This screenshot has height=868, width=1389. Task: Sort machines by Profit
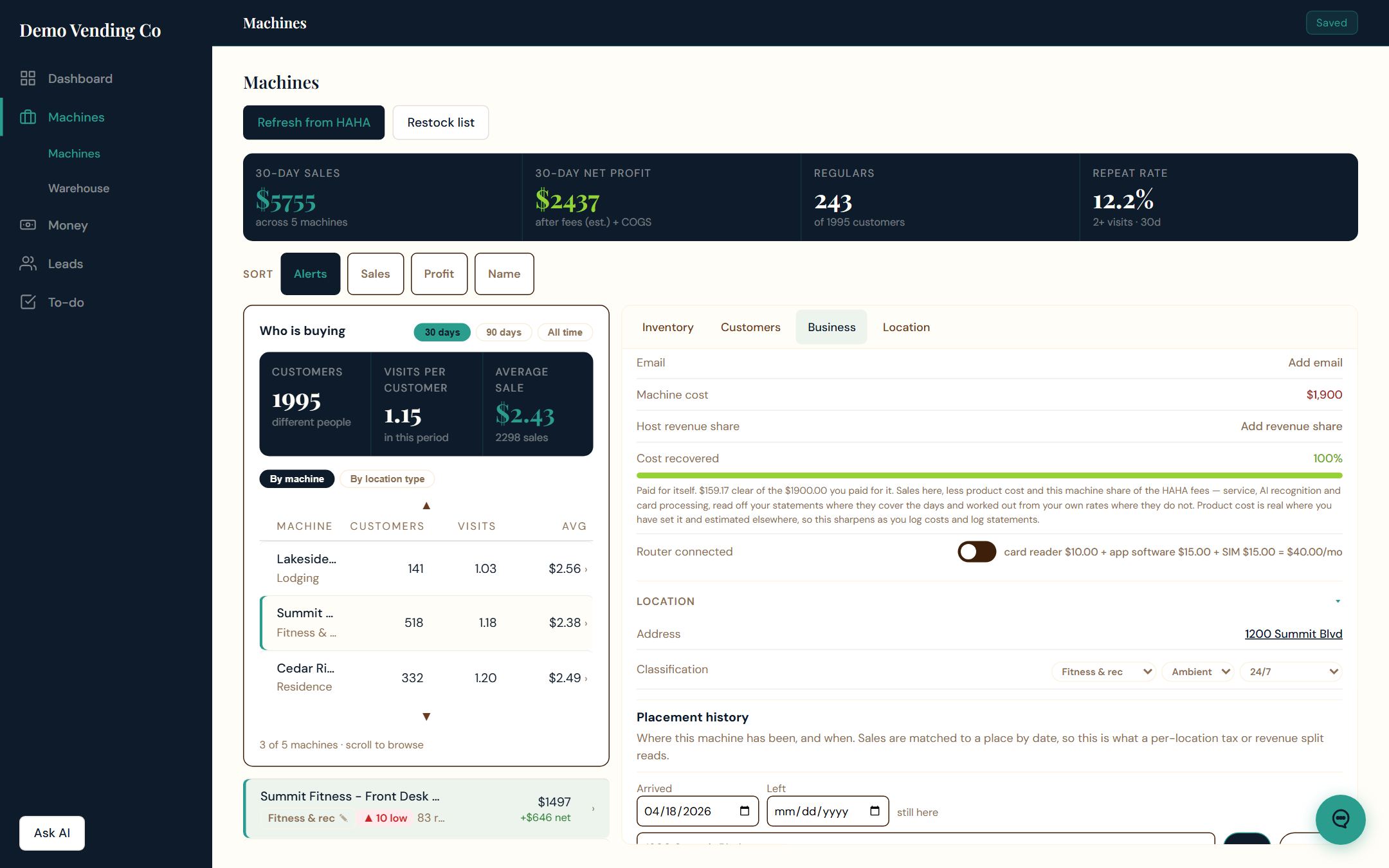click(x=439, y=274)
